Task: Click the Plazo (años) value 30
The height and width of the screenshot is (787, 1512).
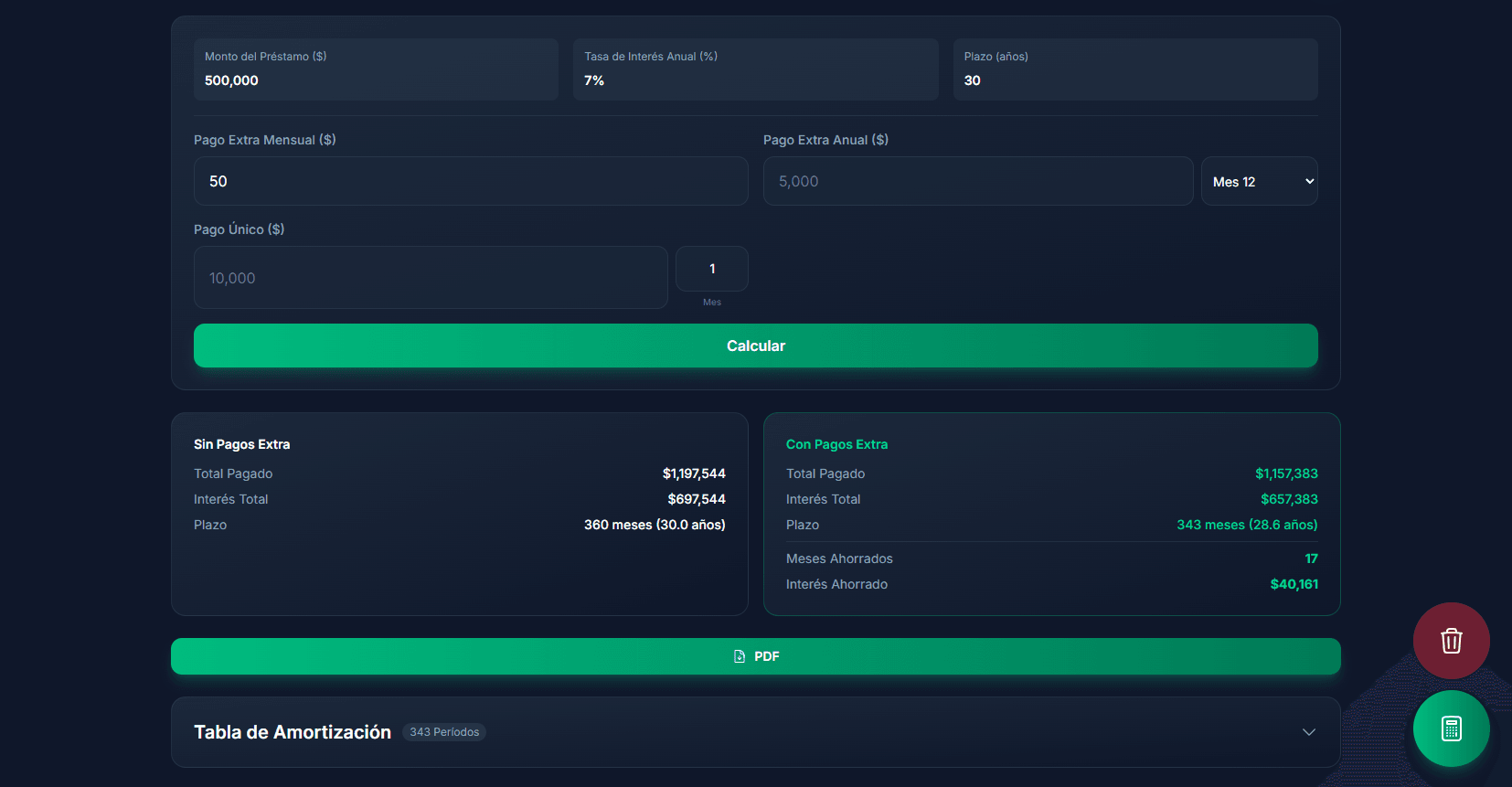Action: 972,80
